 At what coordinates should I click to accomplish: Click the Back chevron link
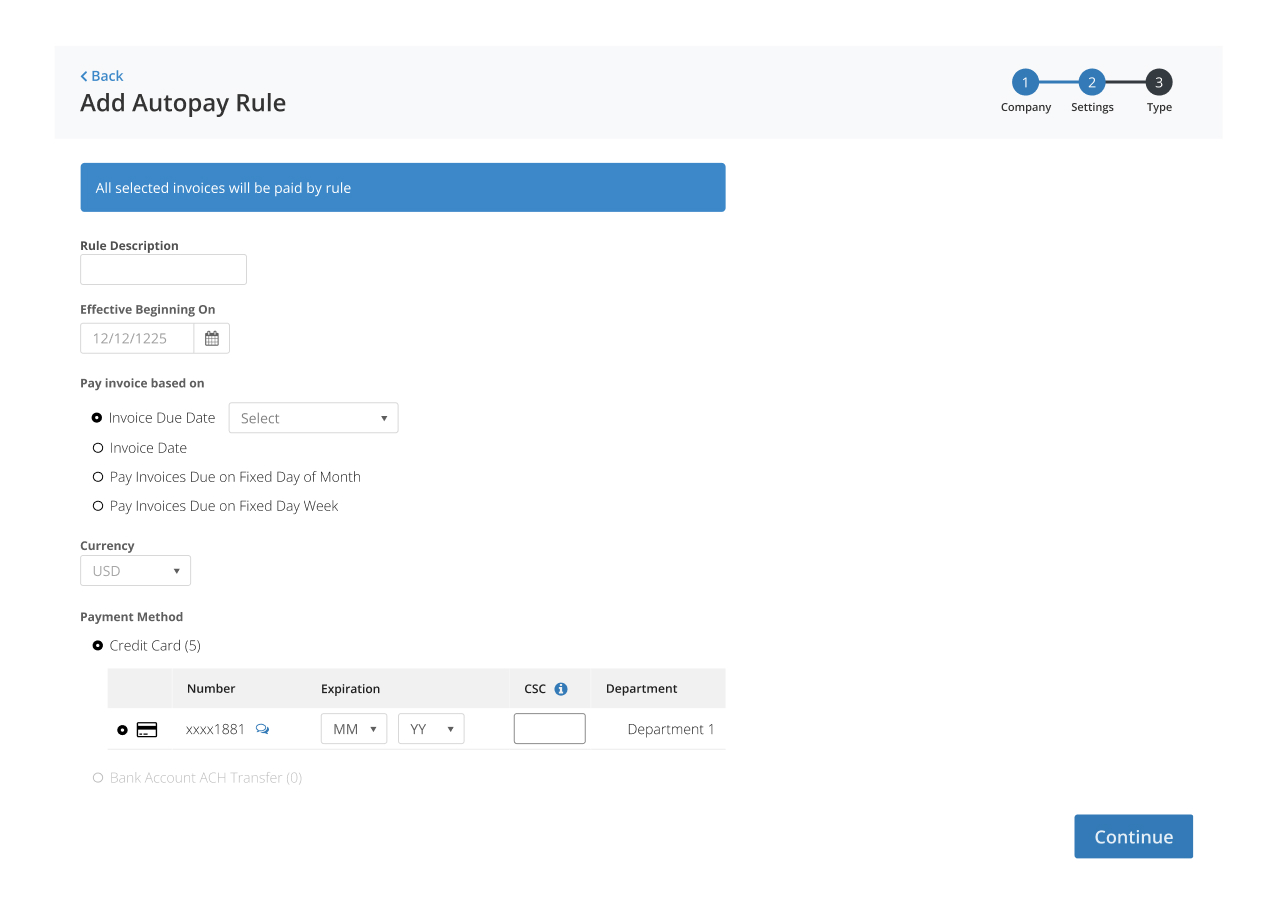coord(101,76)
